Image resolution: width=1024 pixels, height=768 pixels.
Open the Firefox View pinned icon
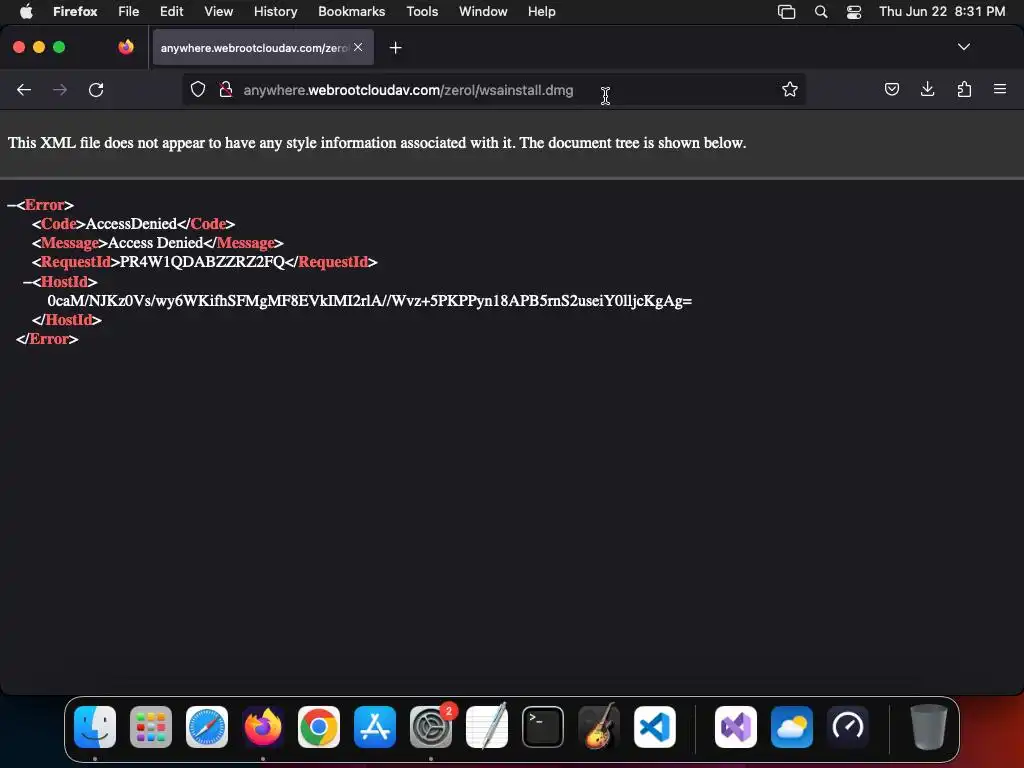126,47
